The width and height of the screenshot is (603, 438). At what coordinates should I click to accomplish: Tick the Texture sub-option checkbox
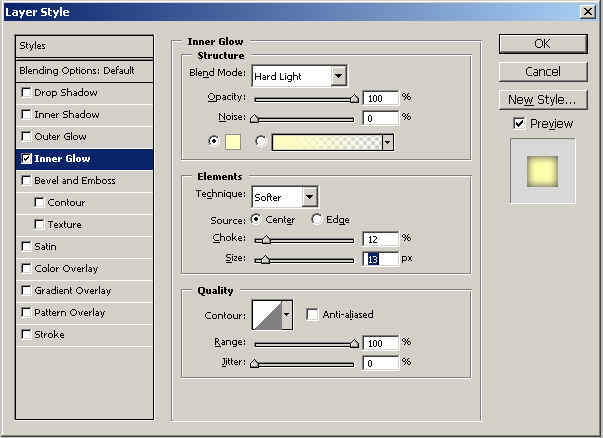tap(39, 224)
